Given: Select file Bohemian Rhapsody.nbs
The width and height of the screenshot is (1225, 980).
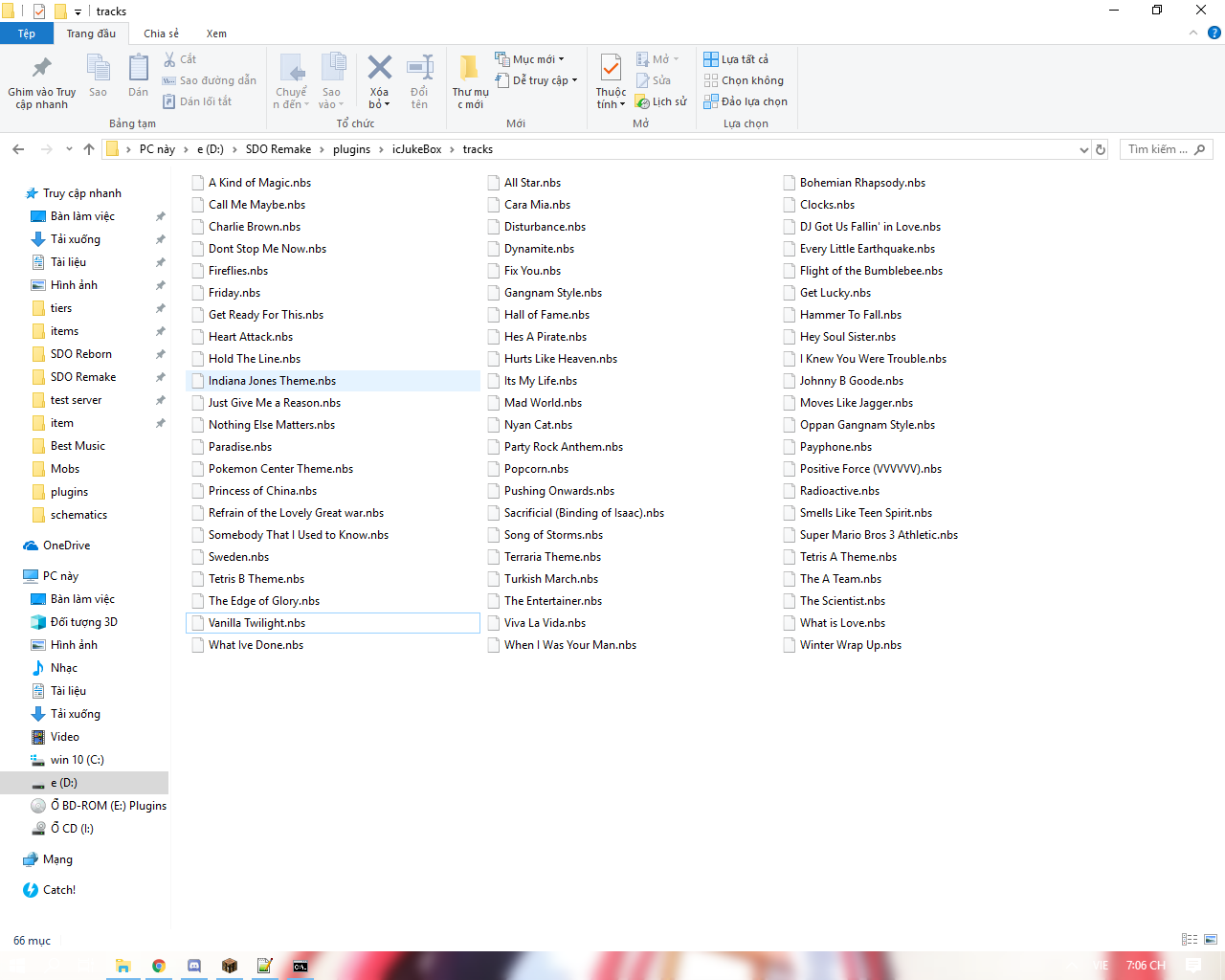Looking at the screenshot, I should 862,183.
